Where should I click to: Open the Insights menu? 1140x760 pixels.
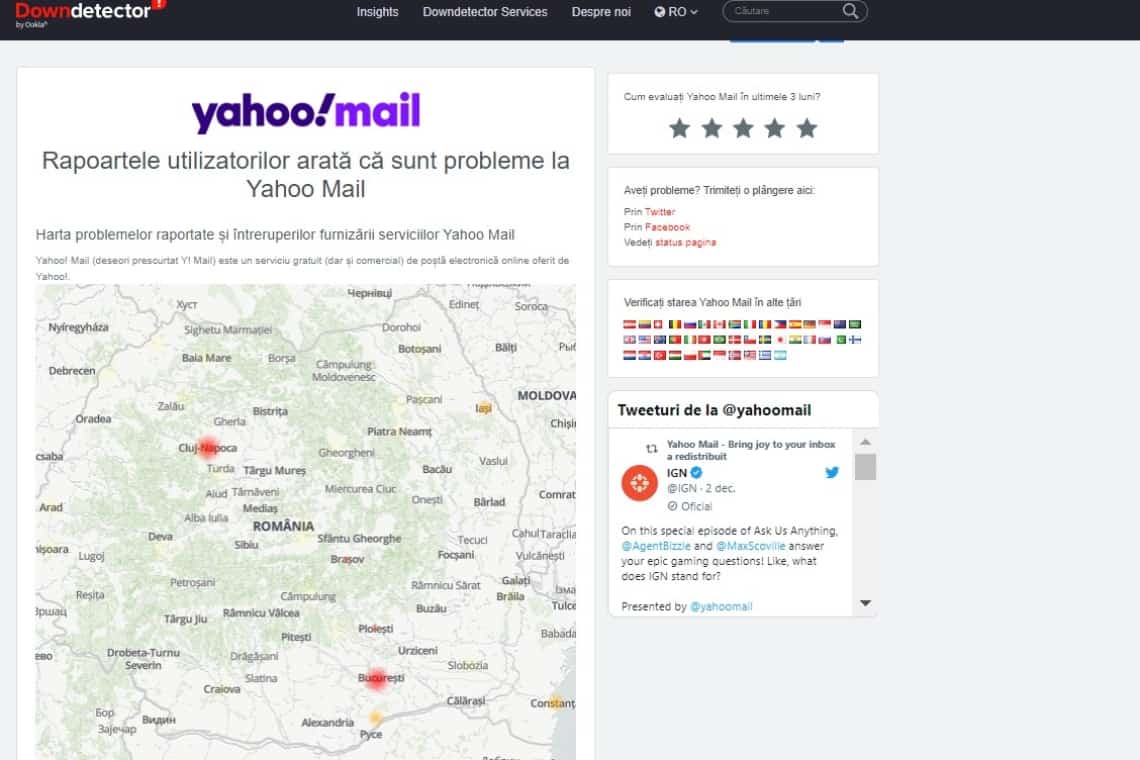[377, 12]
